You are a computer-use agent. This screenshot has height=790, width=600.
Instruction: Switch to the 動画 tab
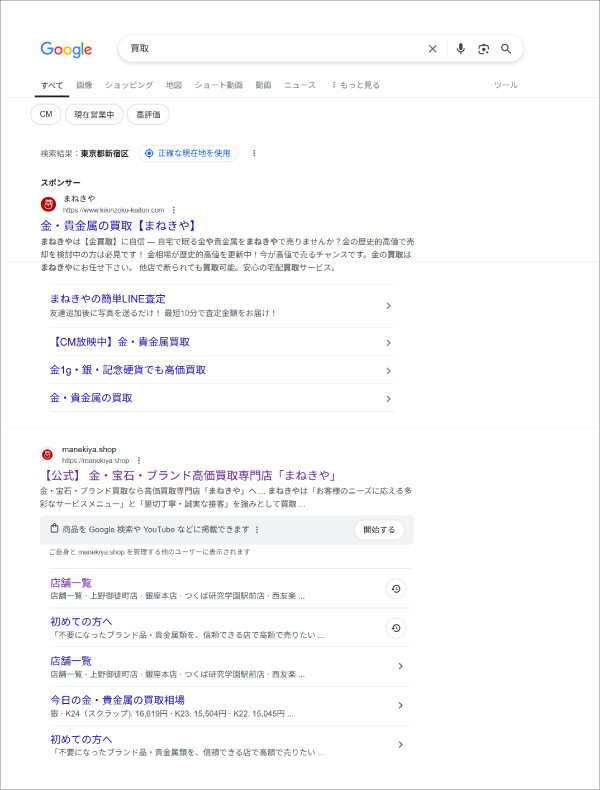tap(263, 85)
